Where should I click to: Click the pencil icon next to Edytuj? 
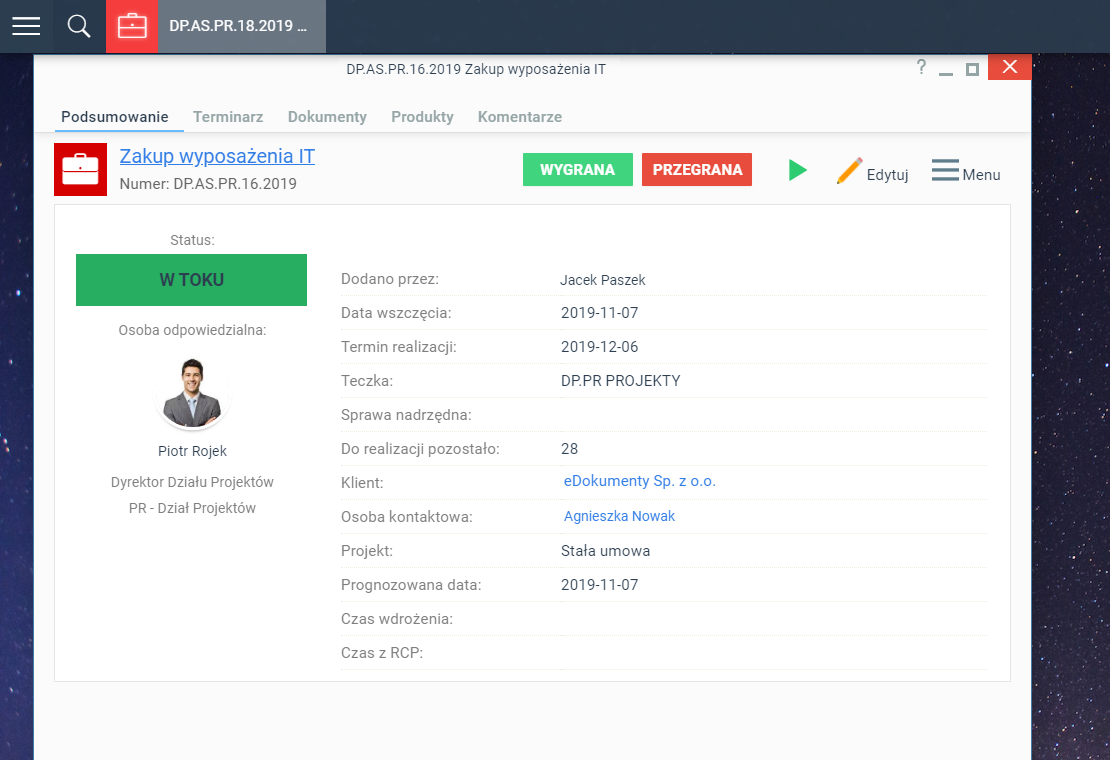pyautogui.click(x=849, y=171)
